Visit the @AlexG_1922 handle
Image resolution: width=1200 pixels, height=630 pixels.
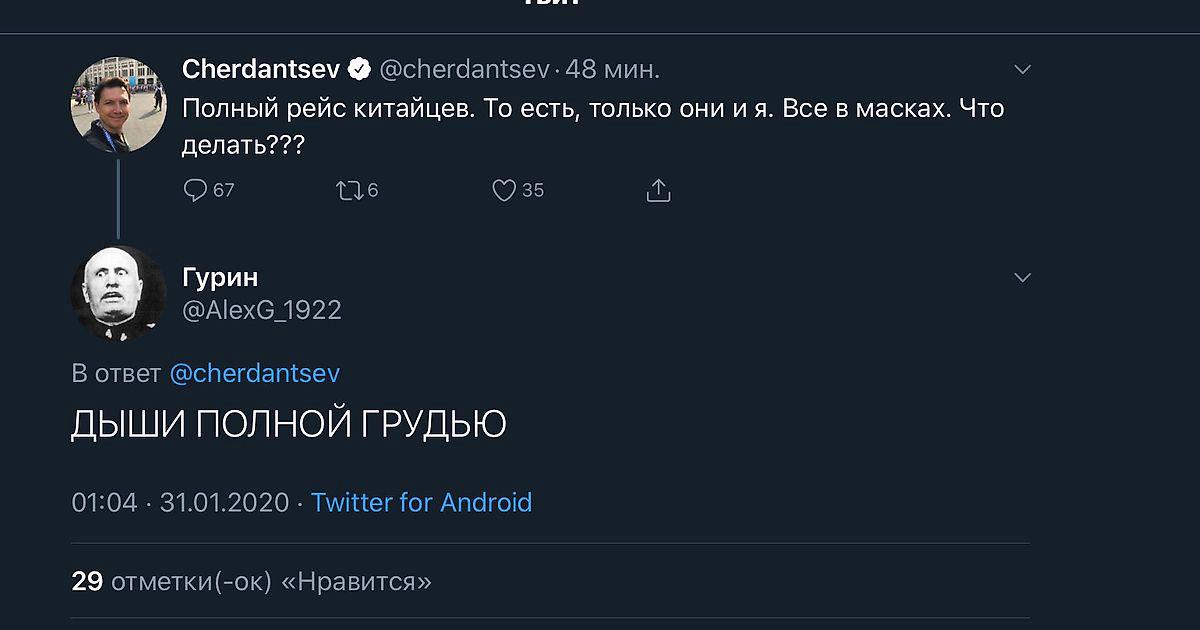(262, 310)
